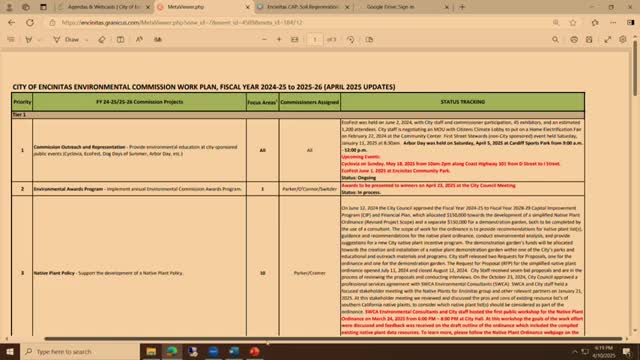Toggle full screen view of PDF
The height and width of the screenshot is (360, 640).
(x=608, y=40)
